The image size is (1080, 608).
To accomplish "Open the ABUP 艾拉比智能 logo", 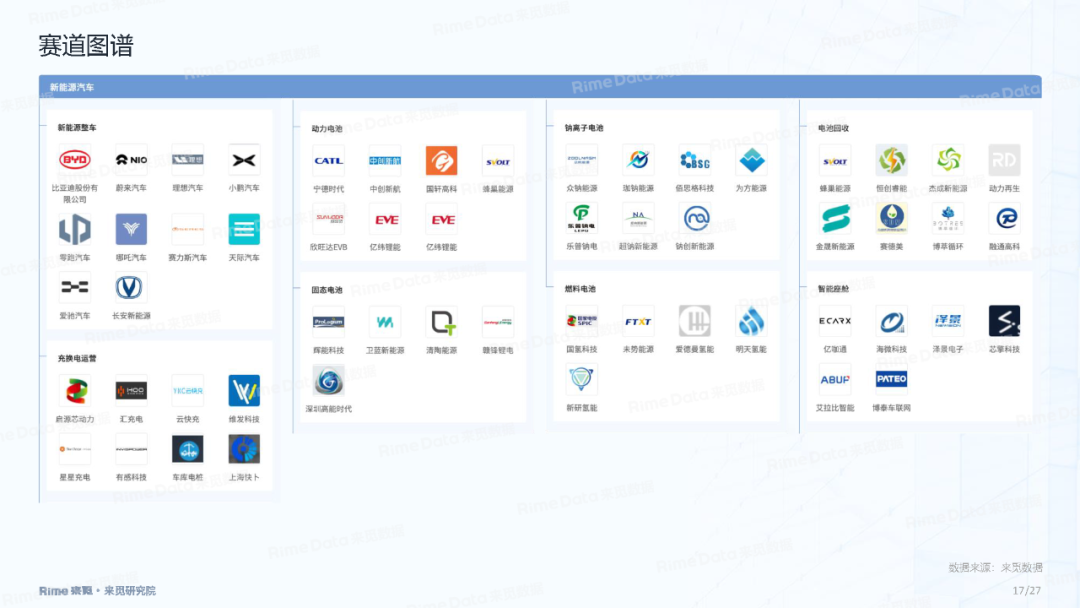I will point(835,380).
